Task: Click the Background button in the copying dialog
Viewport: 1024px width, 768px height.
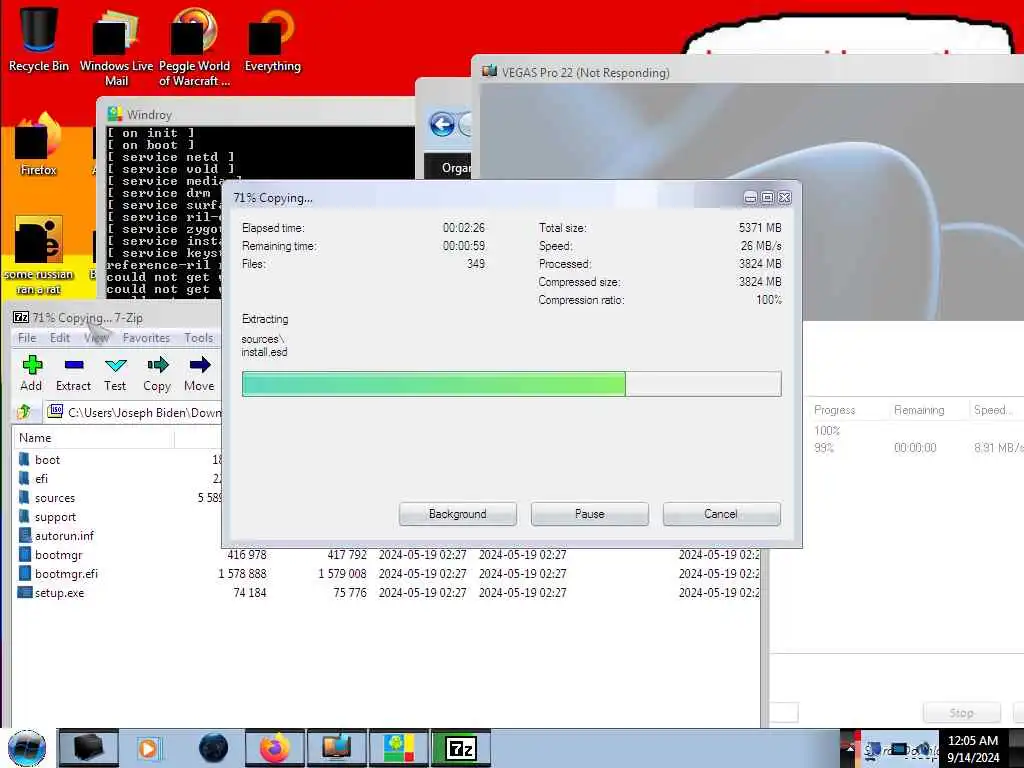Action: click(457, 514)
